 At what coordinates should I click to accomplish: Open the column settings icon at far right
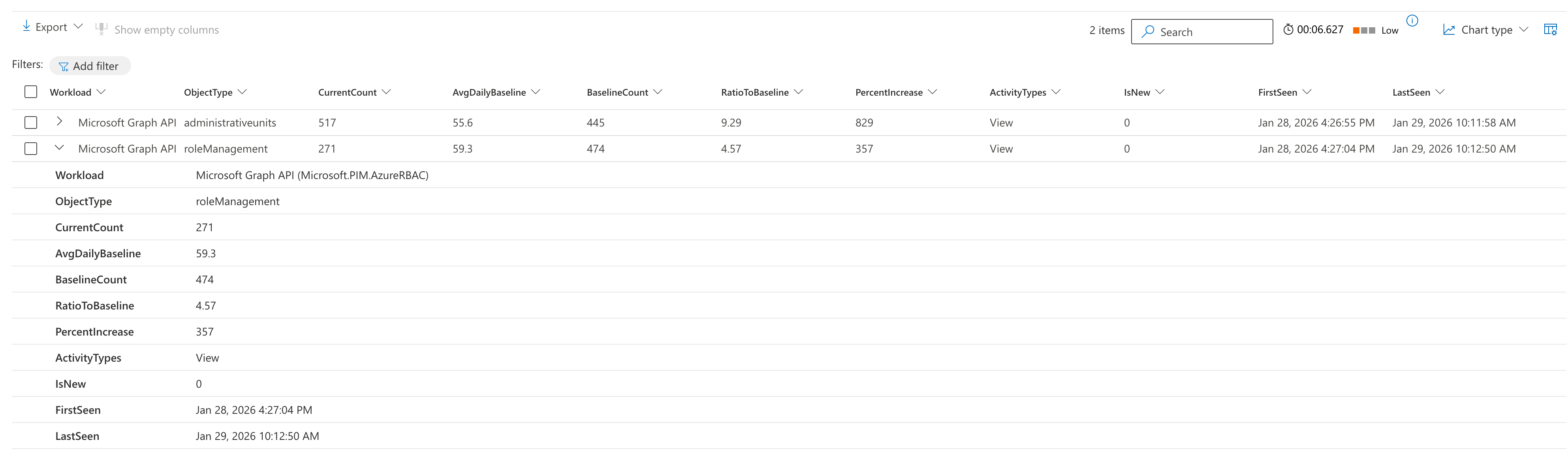[1550, 30]
